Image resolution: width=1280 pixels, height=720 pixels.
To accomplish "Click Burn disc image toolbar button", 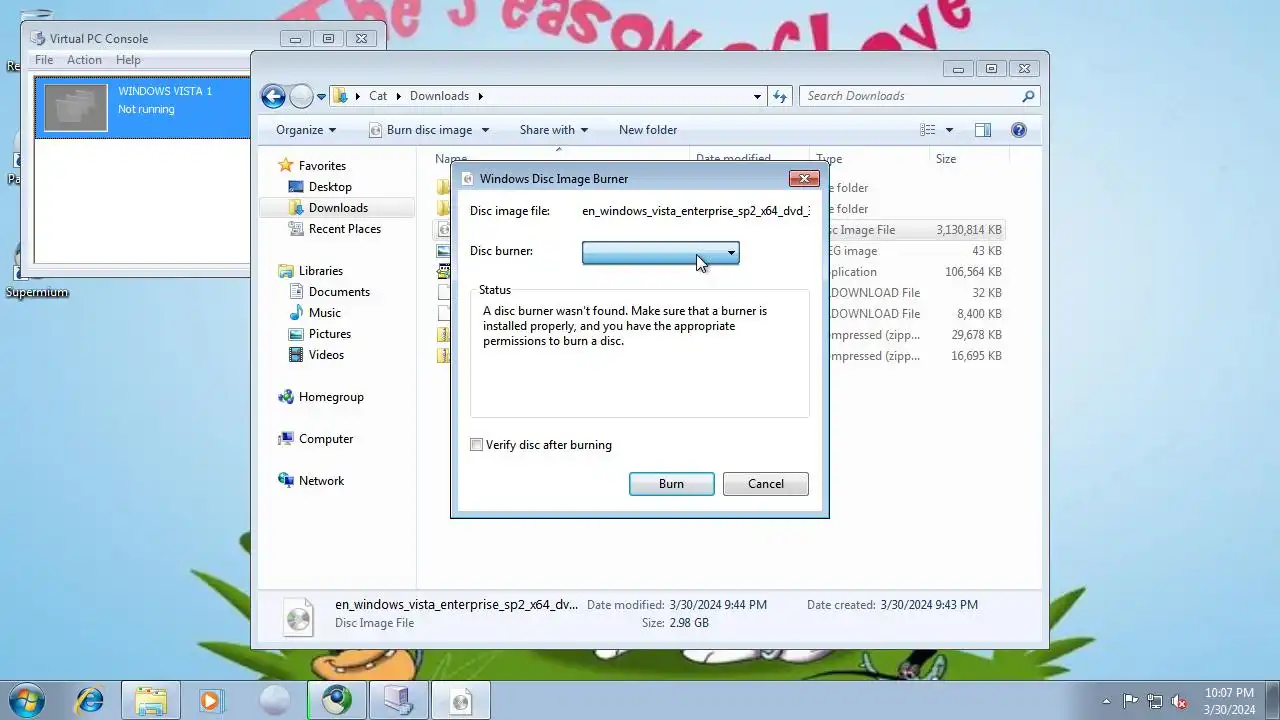I will click(x=420, y=130).
